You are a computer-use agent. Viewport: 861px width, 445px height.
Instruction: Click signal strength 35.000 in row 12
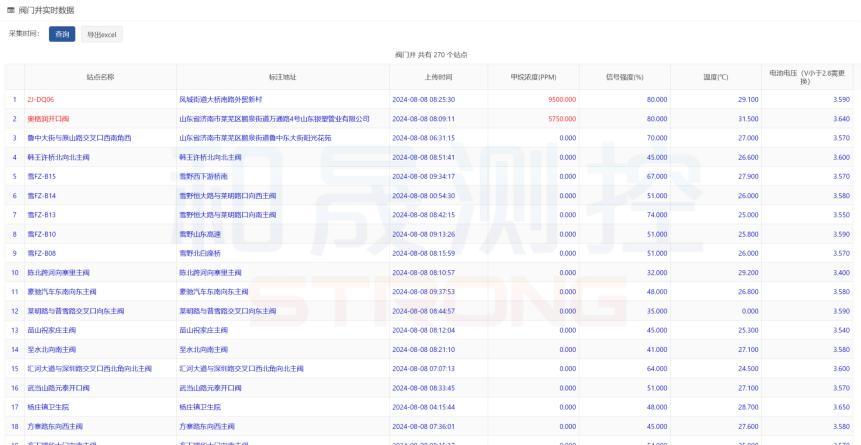click(657, 311)
